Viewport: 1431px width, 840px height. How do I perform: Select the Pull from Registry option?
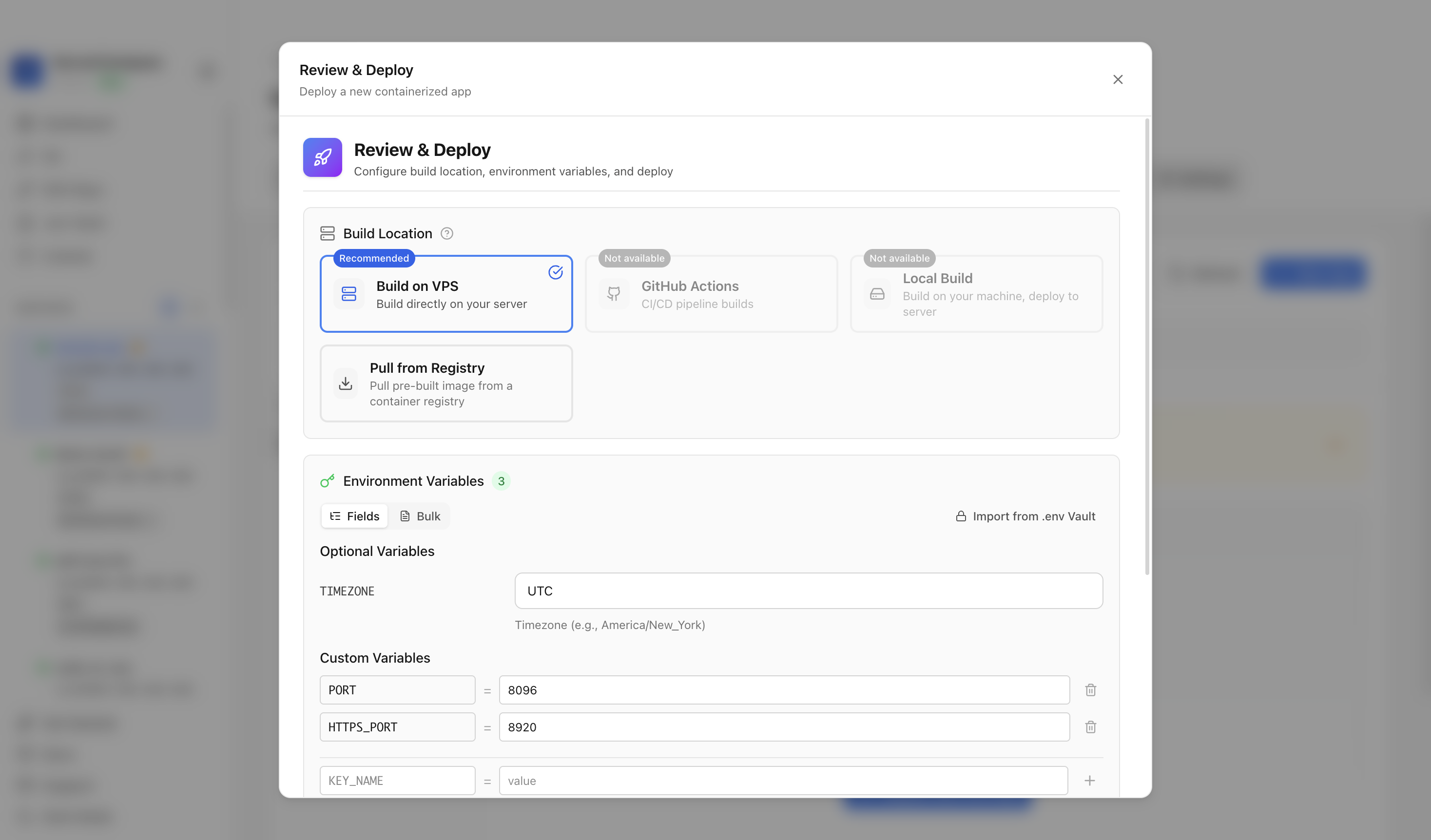tap(446, 383)
